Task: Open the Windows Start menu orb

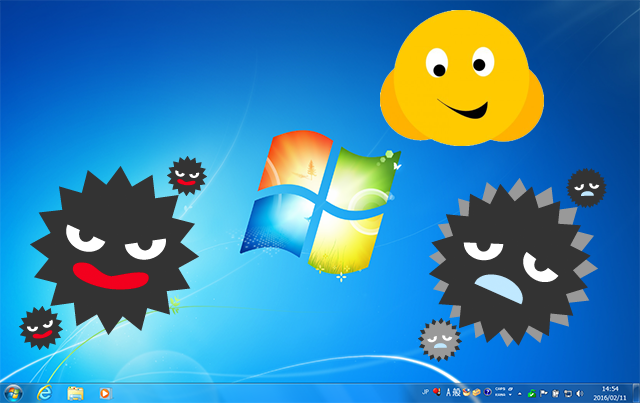Action: pos(13,393)
